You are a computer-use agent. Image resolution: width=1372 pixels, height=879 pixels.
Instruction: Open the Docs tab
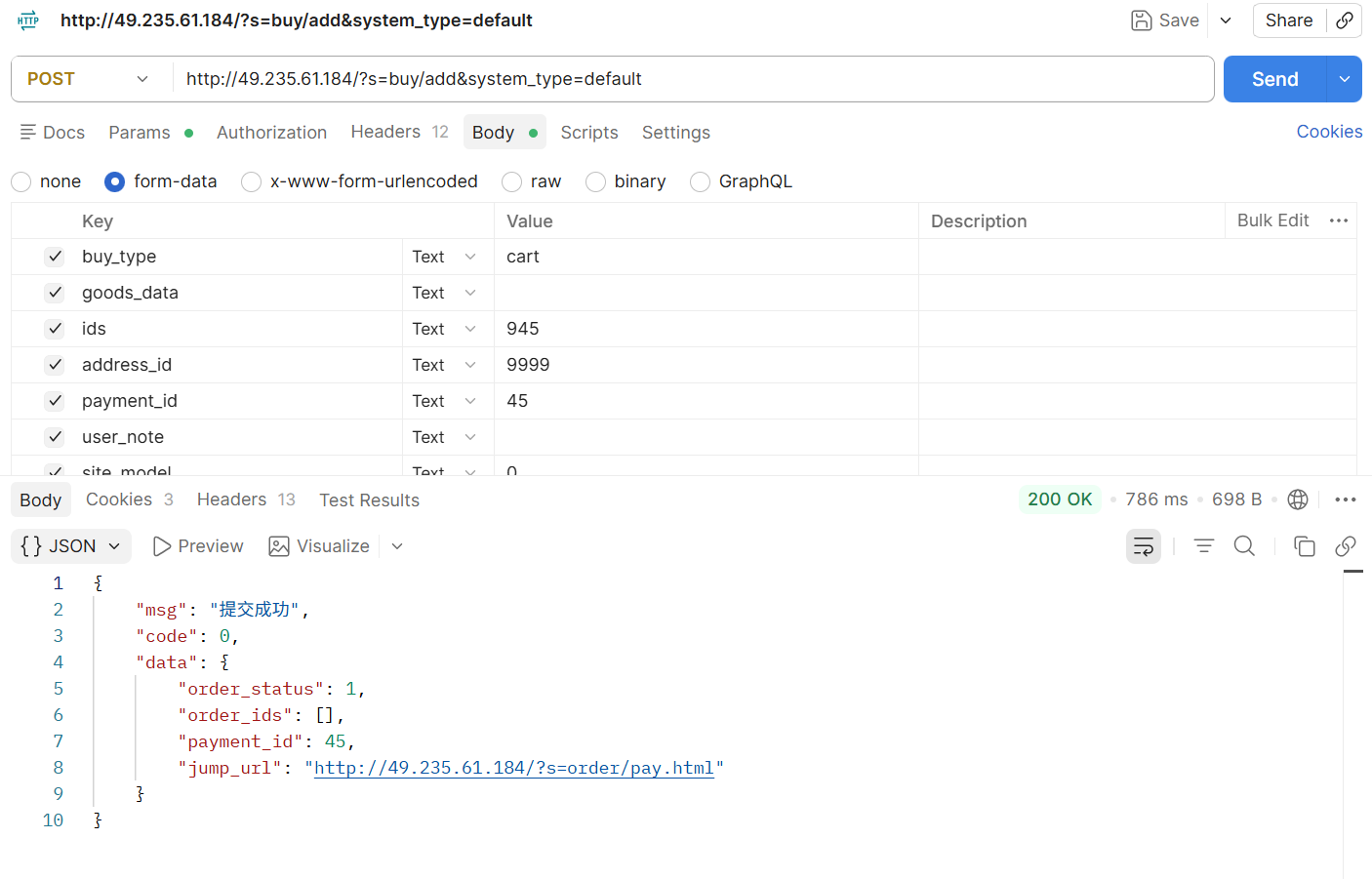click(53, 133)
